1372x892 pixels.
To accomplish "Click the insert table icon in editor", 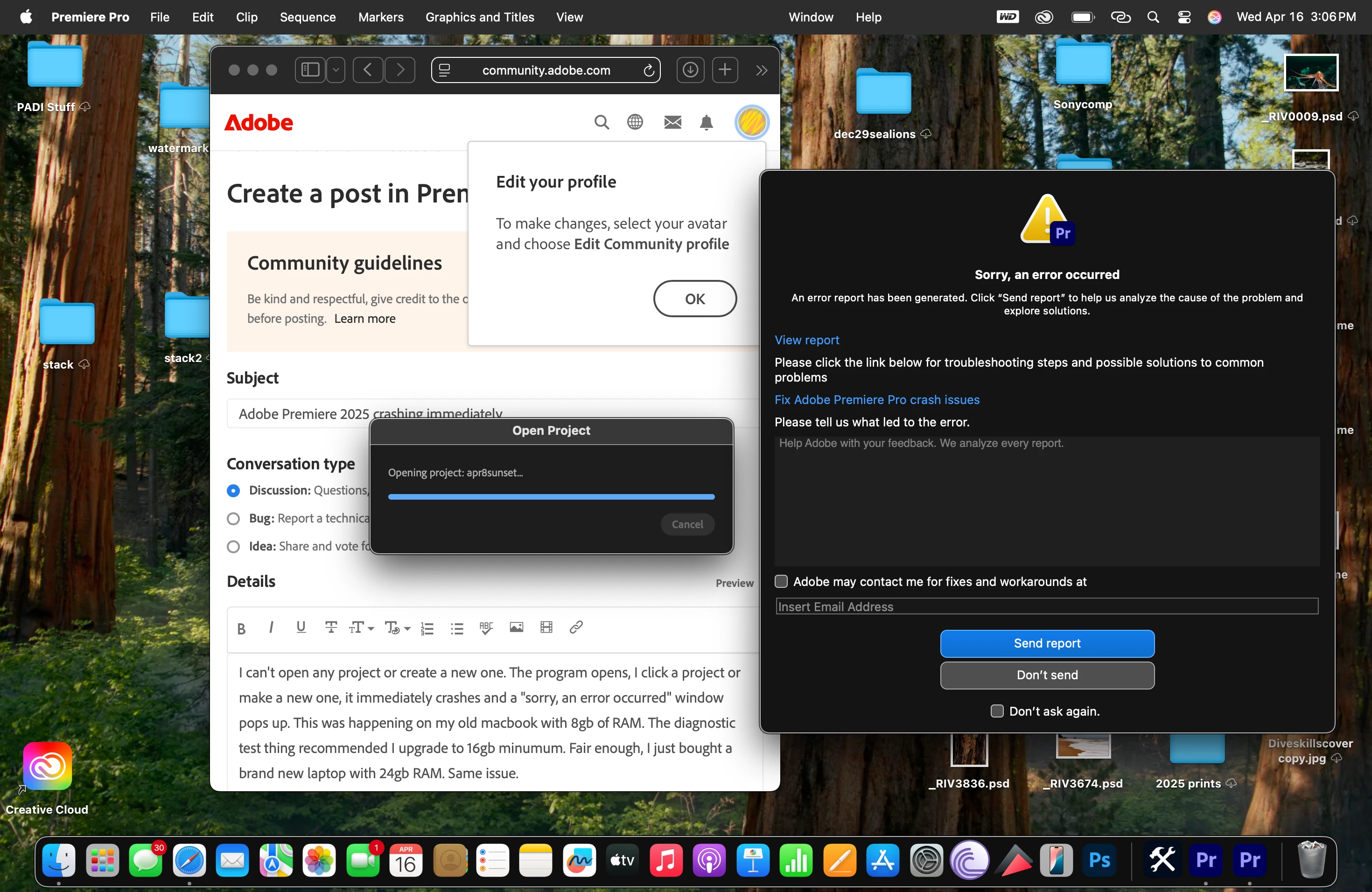I will 546,627.
